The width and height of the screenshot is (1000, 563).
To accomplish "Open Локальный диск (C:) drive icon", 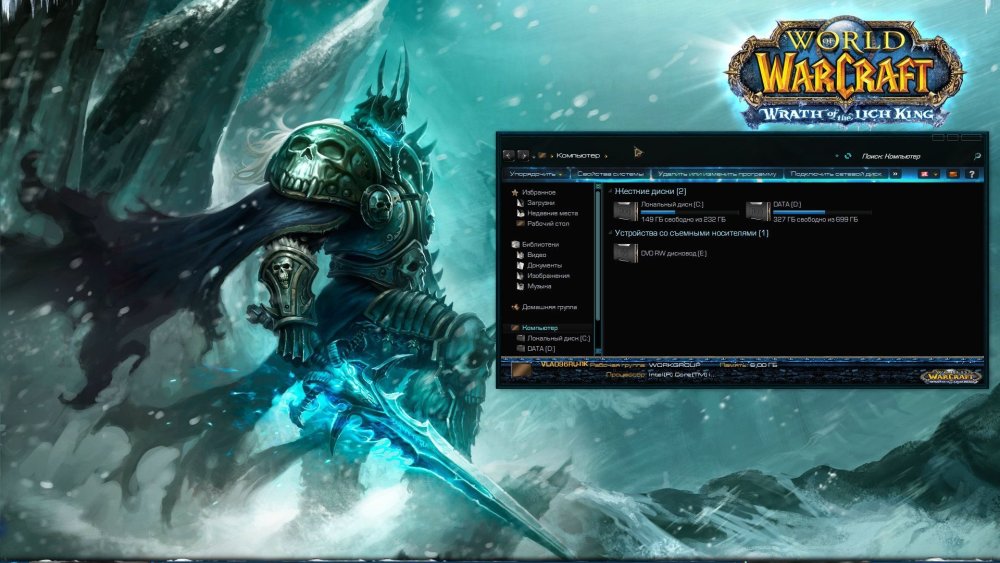I will pos(625,210).
